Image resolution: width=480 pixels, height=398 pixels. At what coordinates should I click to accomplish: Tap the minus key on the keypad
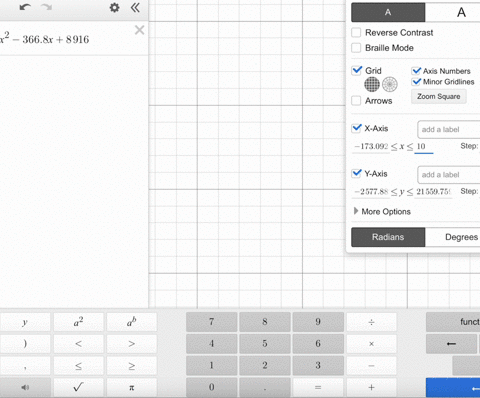pyautogui.click(x=371, y=365)
